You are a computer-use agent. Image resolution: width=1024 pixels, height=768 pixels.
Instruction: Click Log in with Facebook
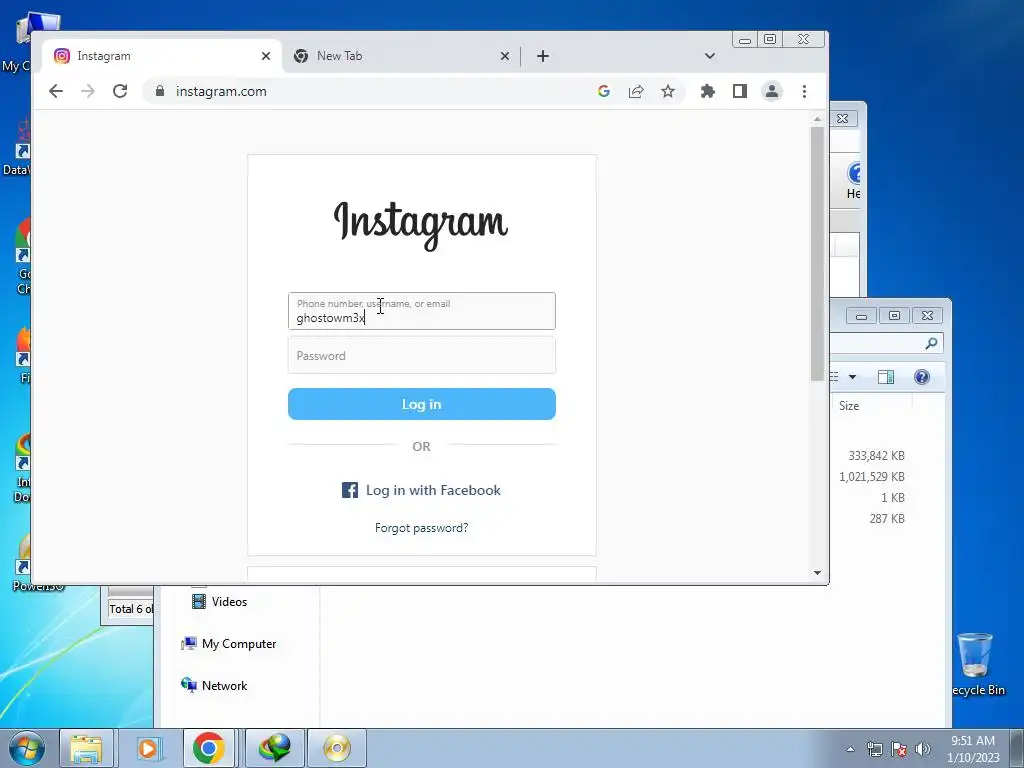click(422, 490)
